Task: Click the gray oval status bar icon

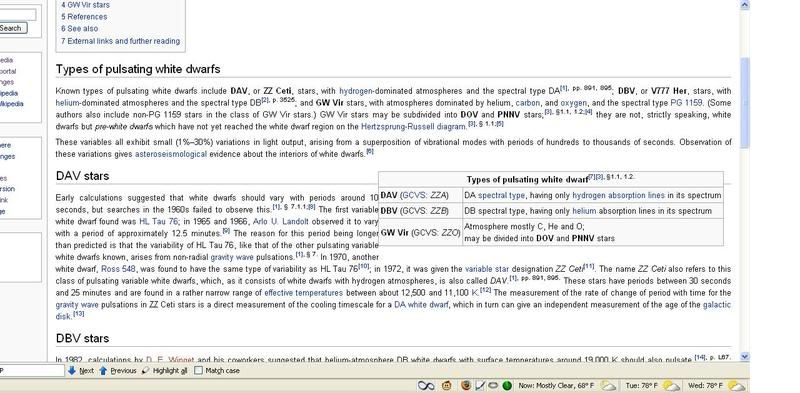Action: [x=493, y=385]
